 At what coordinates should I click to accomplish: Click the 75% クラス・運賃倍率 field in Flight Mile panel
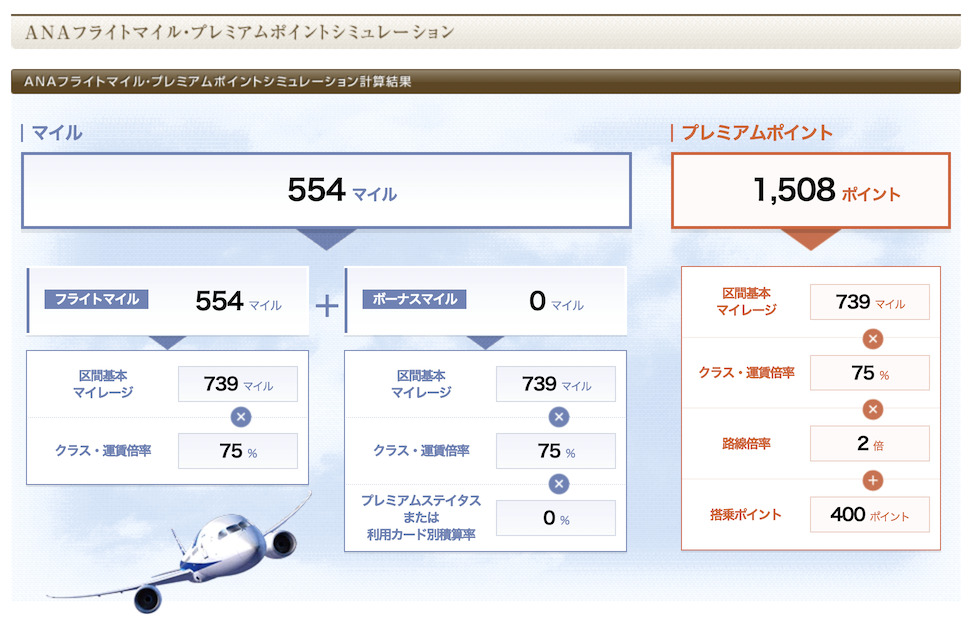click(237, 451)
